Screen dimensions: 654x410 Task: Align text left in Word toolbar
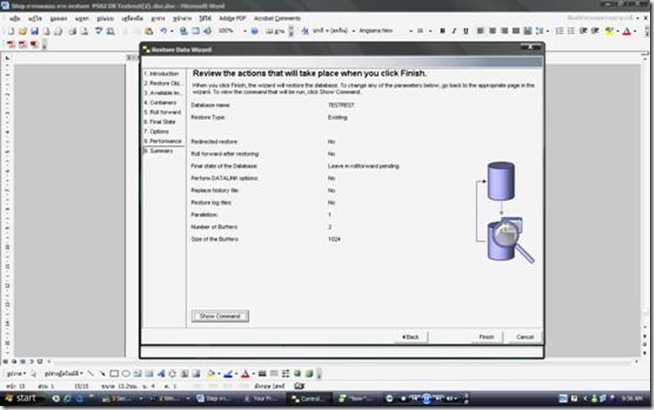480,31
